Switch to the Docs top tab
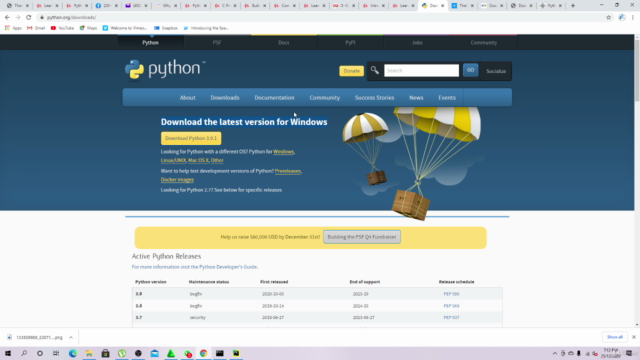This screenshot has width=640, height=360. tap(284, 42)
